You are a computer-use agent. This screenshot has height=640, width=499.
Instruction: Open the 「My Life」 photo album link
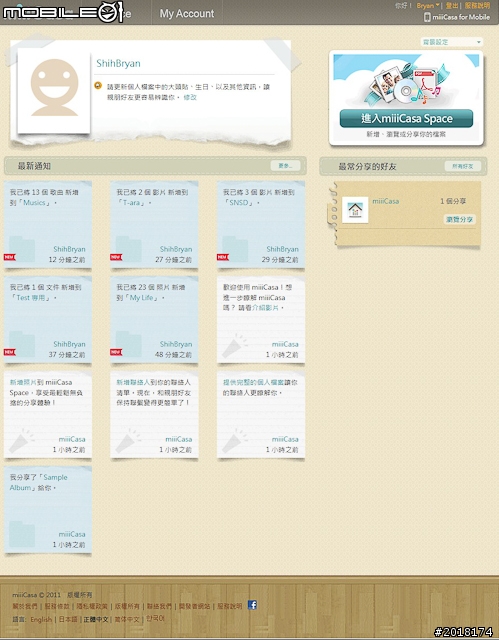(142, 298)
